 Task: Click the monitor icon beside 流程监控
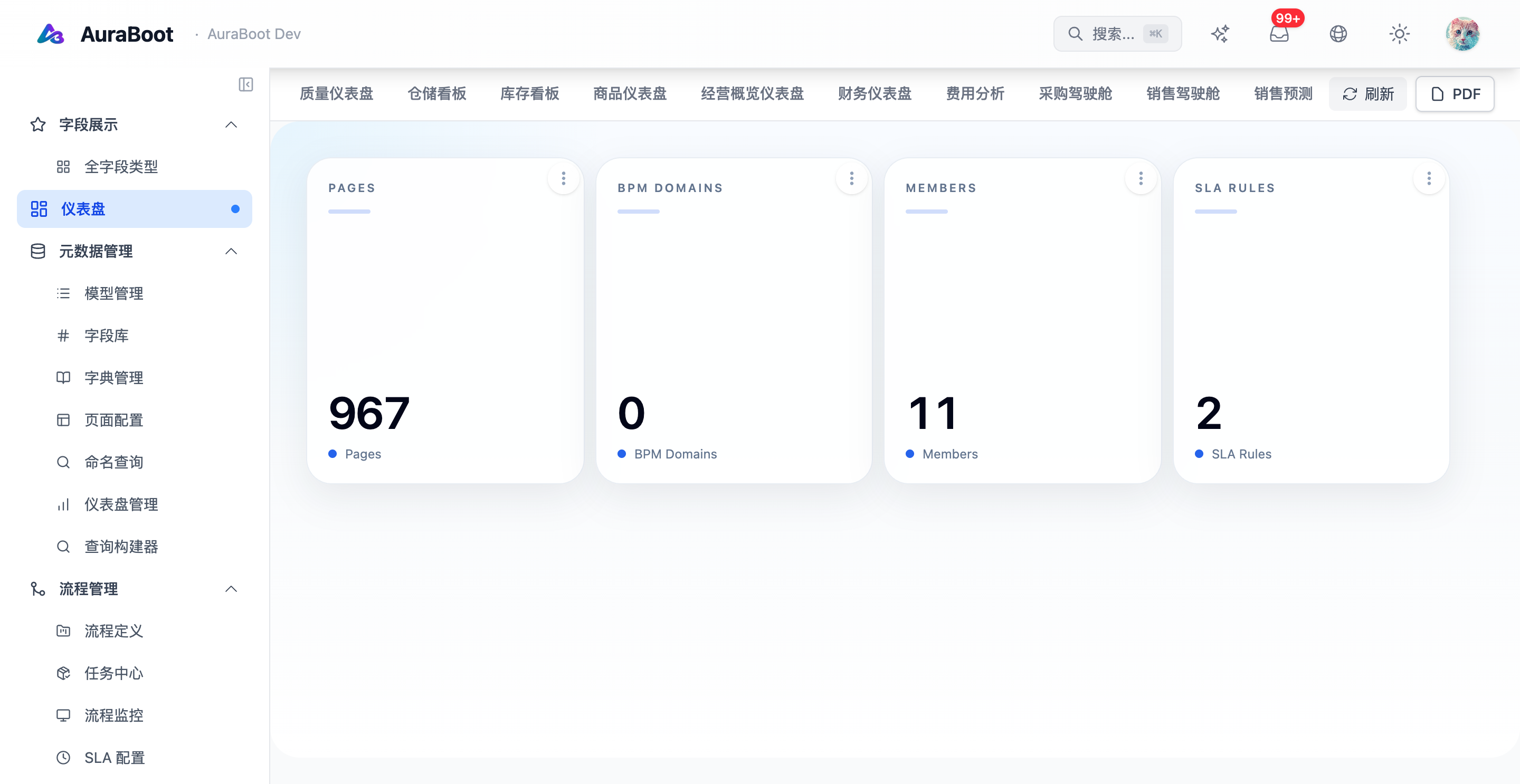63,715
